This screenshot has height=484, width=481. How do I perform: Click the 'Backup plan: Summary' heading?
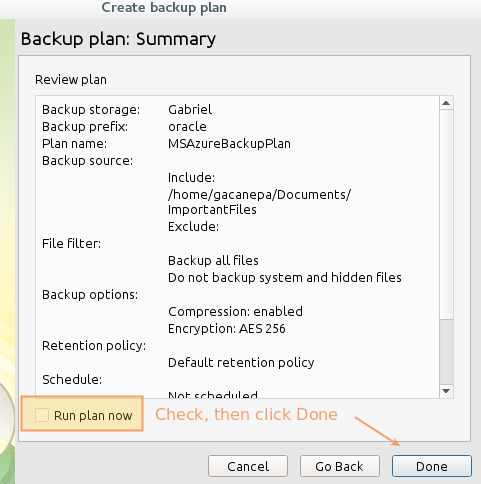click(118, 39)
